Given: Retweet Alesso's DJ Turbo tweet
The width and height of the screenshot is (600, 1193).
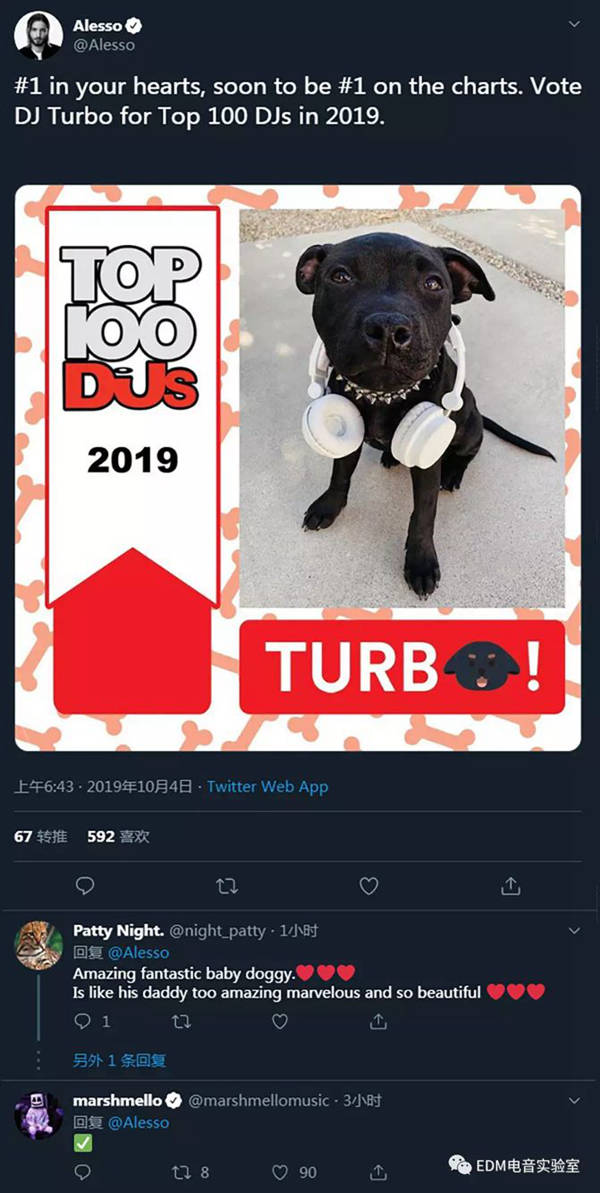Looking at the screenshot, I should coord(227,886).
